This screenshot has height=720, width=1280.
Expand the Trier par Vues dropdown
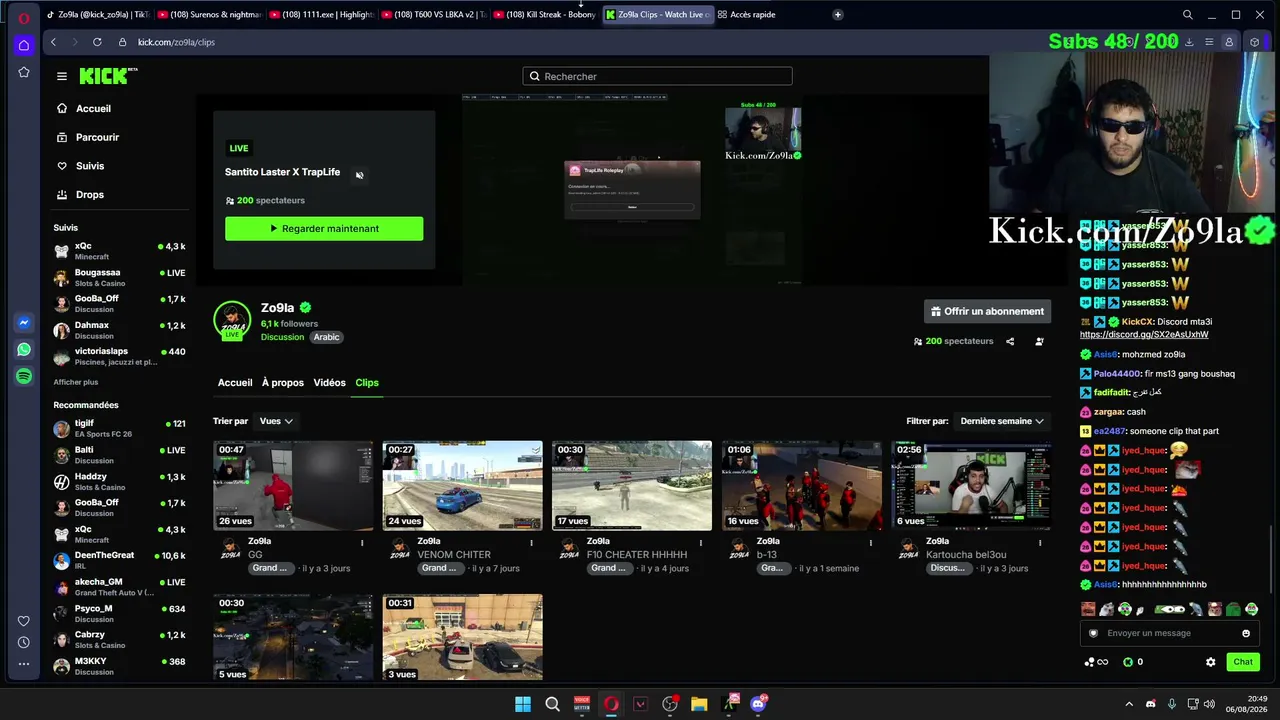tap(276, 421)
